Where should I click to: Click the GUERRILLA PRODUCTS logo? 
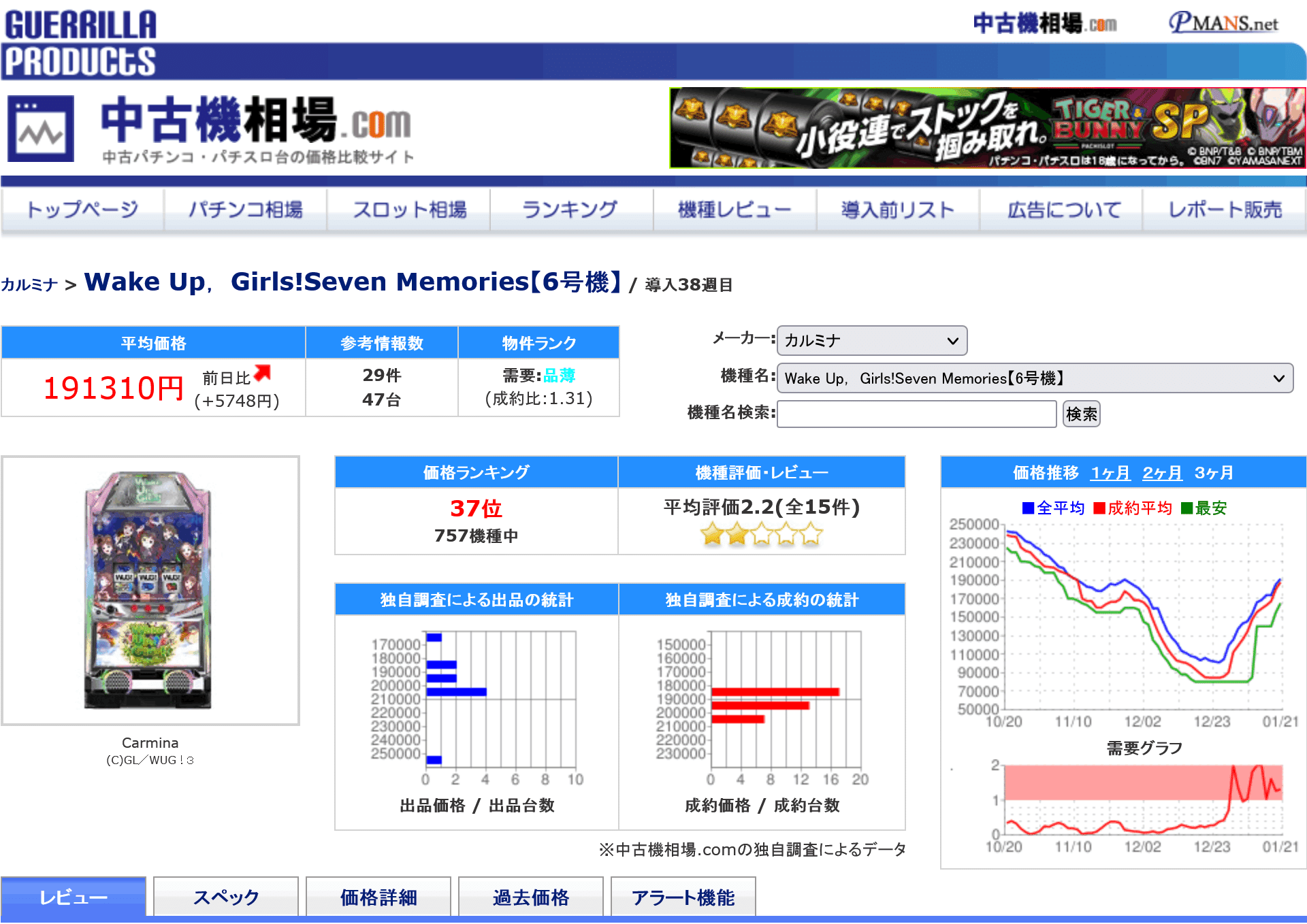click(x=78, y=37)
